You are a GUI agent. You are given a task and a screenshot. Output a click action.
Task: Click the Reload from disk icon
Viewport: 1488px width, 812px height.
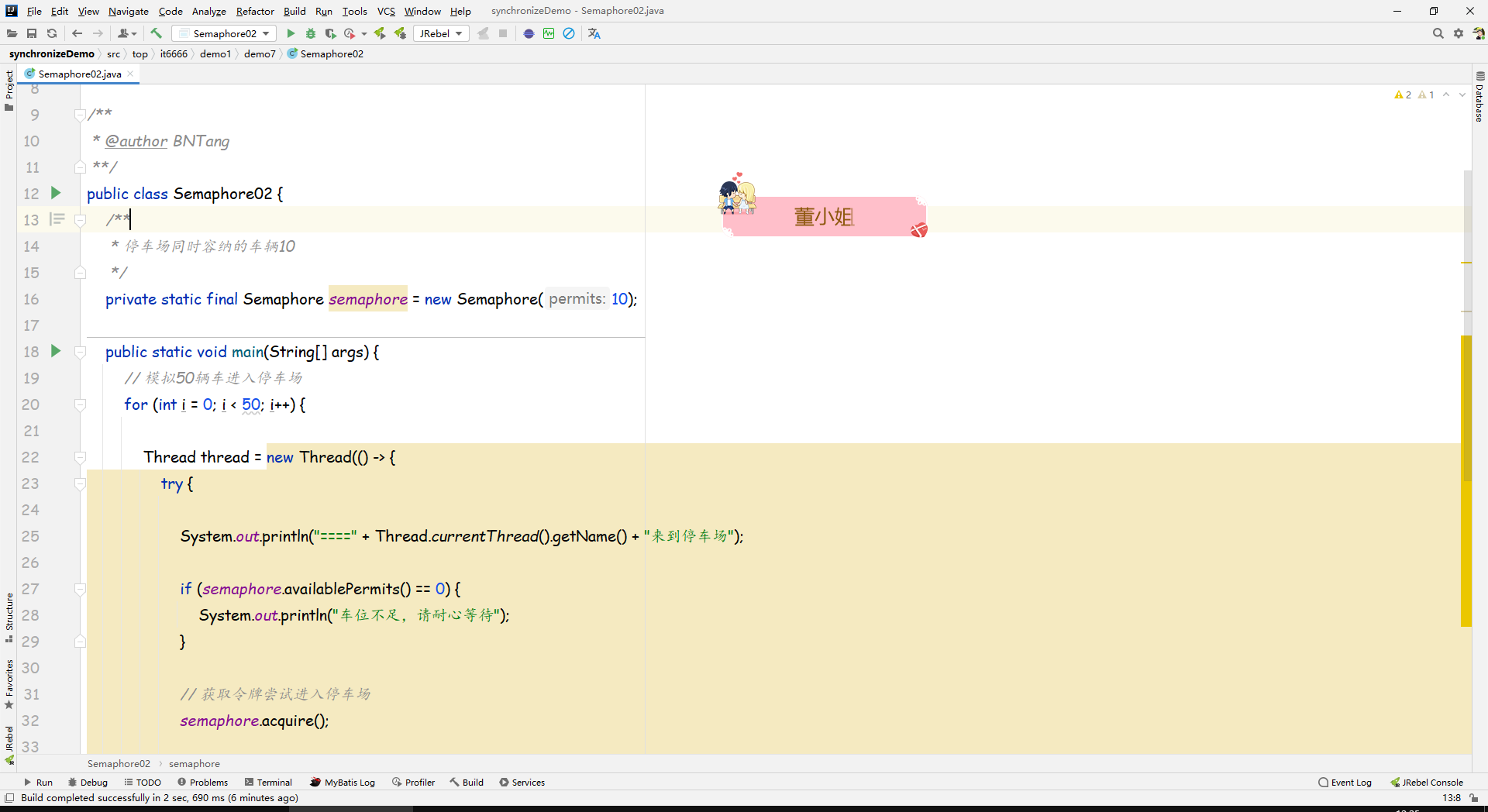point(52,33)
